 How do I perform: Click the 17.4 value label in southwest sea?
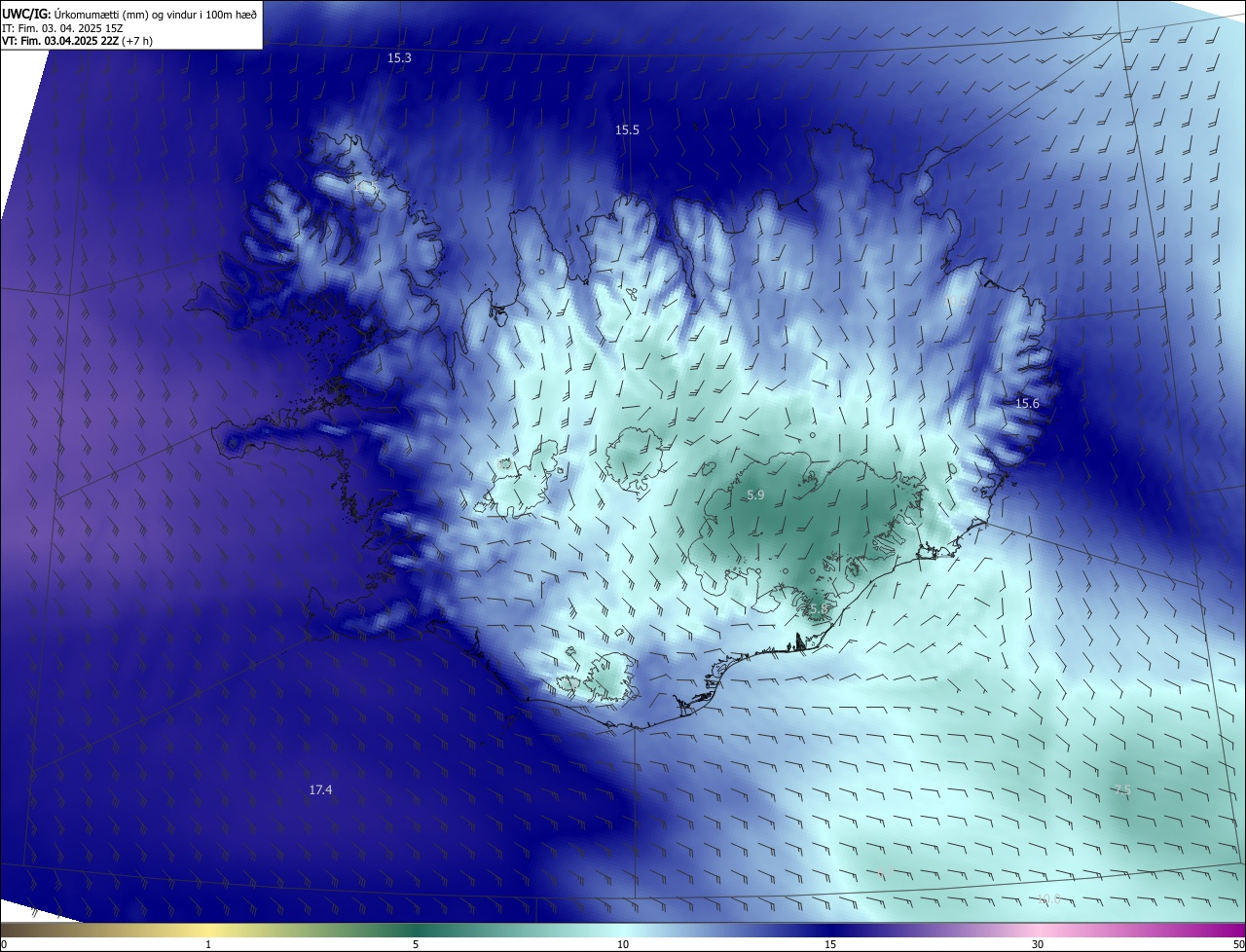pos(320,789)
